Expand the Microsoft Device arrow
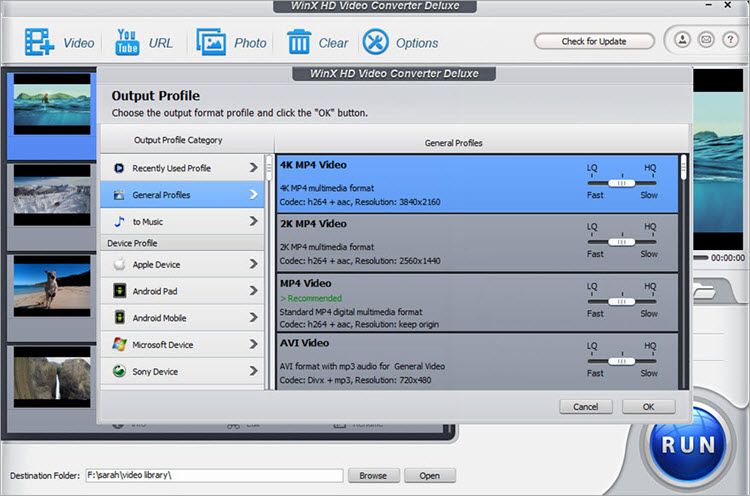The image size is (750, 496). pos(254,344)
